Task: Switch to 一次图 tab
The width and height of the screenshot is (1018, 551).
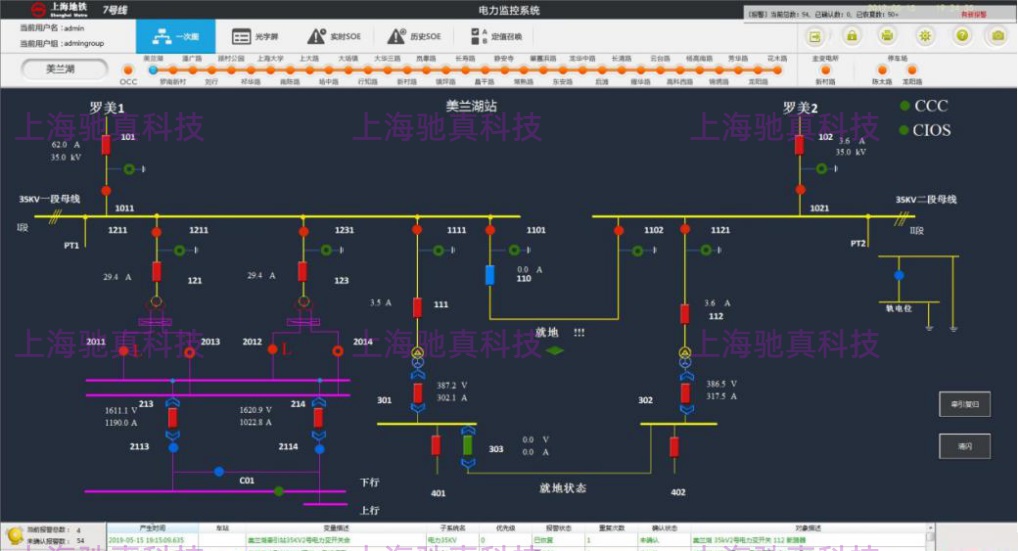Action: point(175,36)
